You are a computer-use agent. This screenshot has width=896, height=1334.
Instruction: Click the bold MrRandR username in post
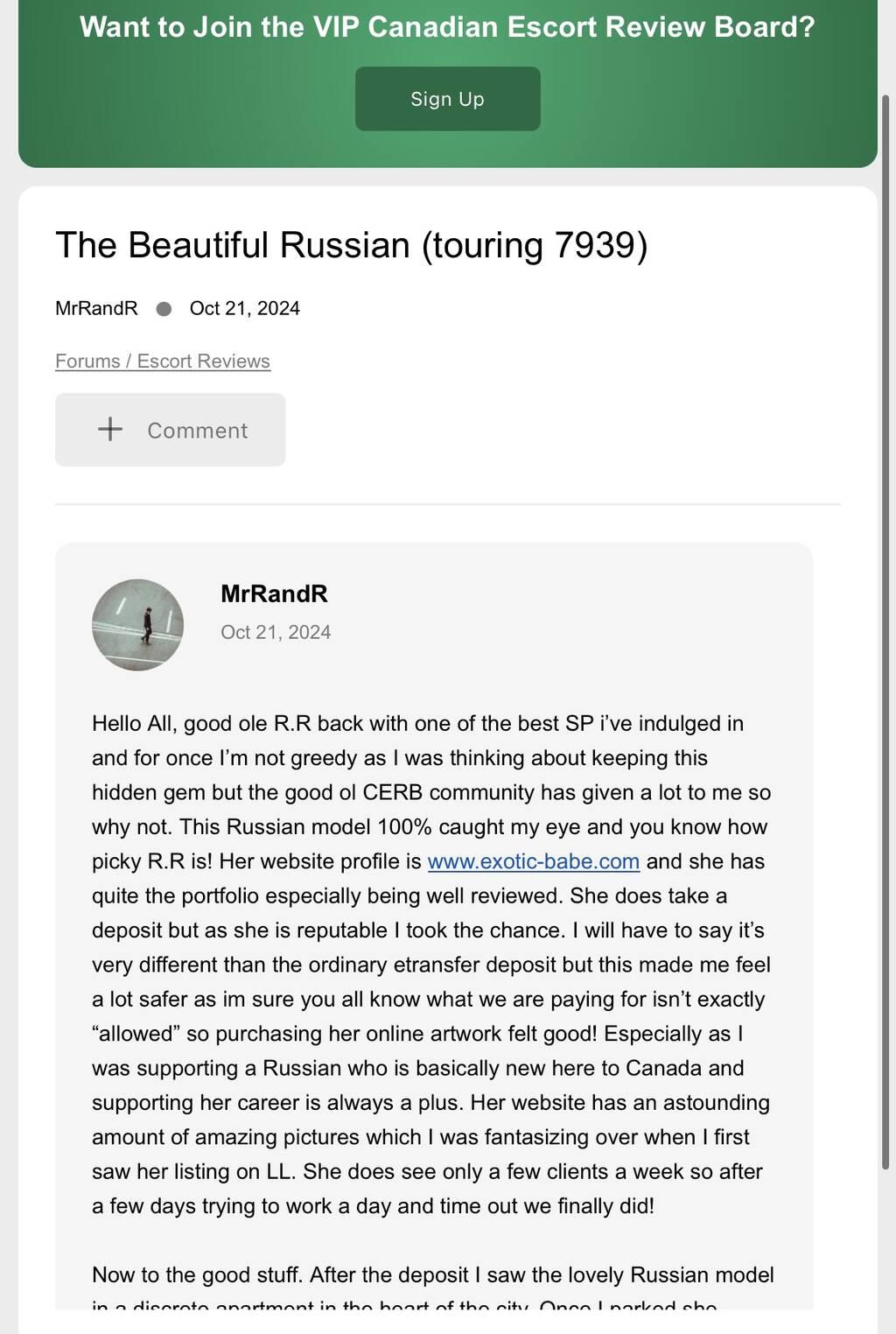(x=274, y=593)
